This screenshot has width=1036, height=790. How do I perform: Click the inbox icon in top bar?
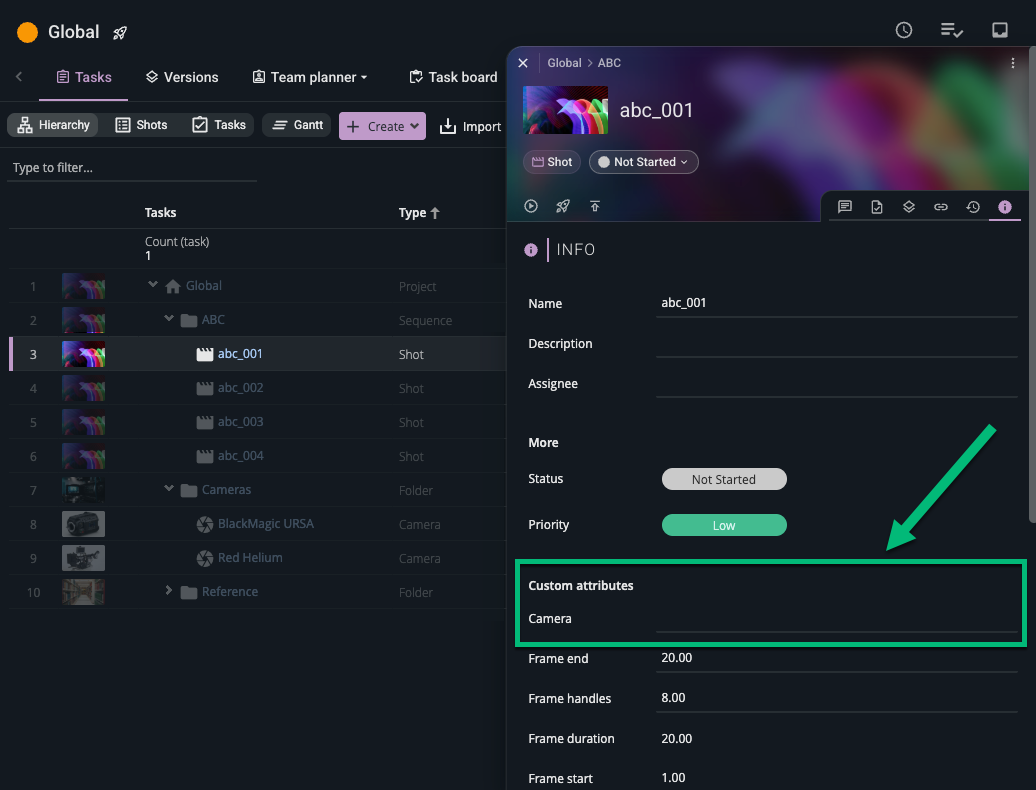pyautogui.click(x=1000, y=31)
